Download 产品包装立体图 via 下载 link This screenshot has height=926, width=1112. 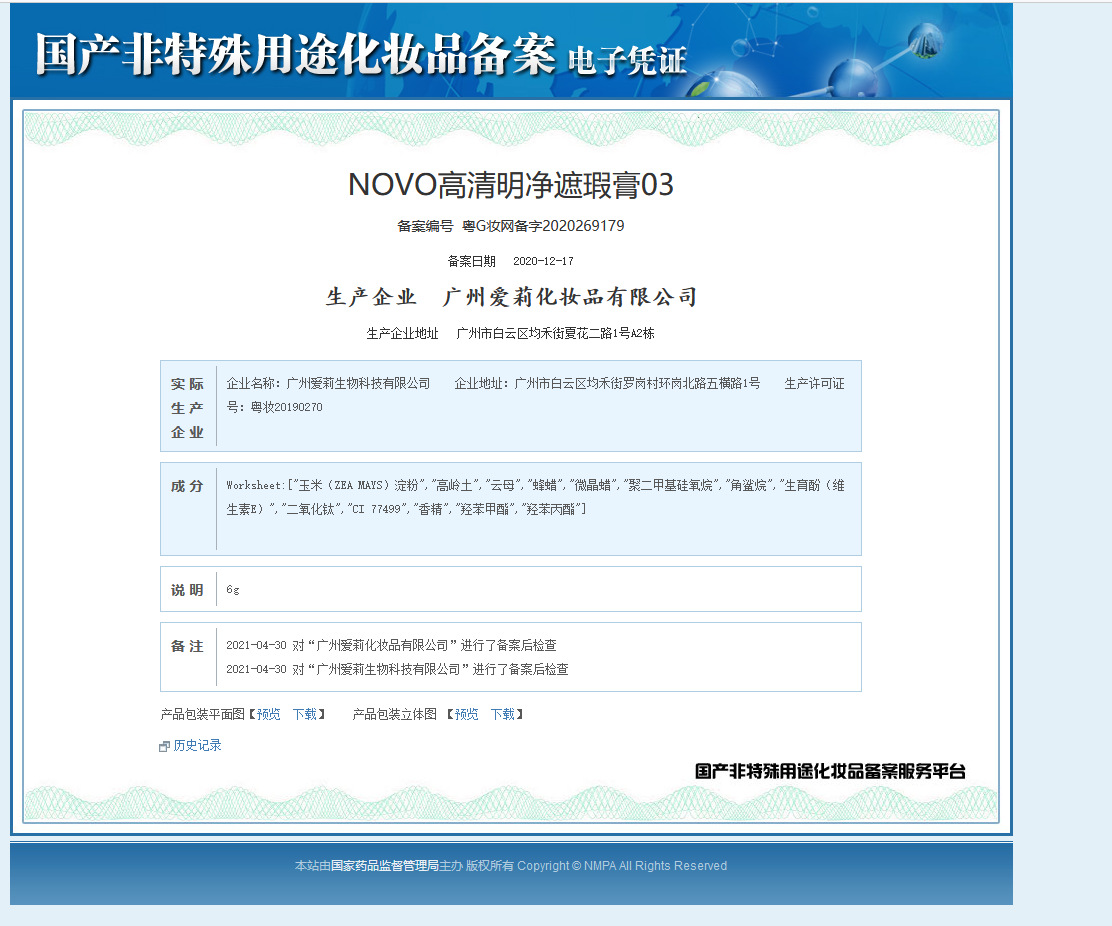pyautogui.click(x=503, y=714)
